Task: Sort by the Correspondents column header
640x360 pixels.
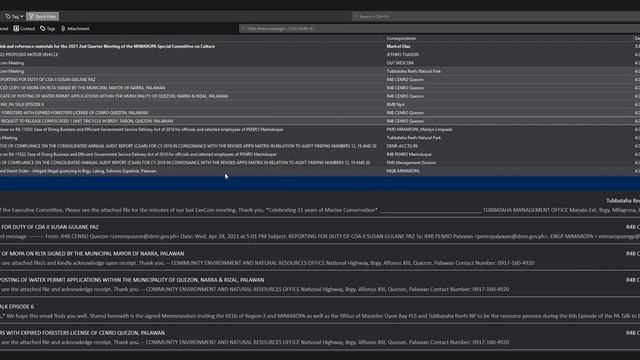Action: tap(401, 38)
